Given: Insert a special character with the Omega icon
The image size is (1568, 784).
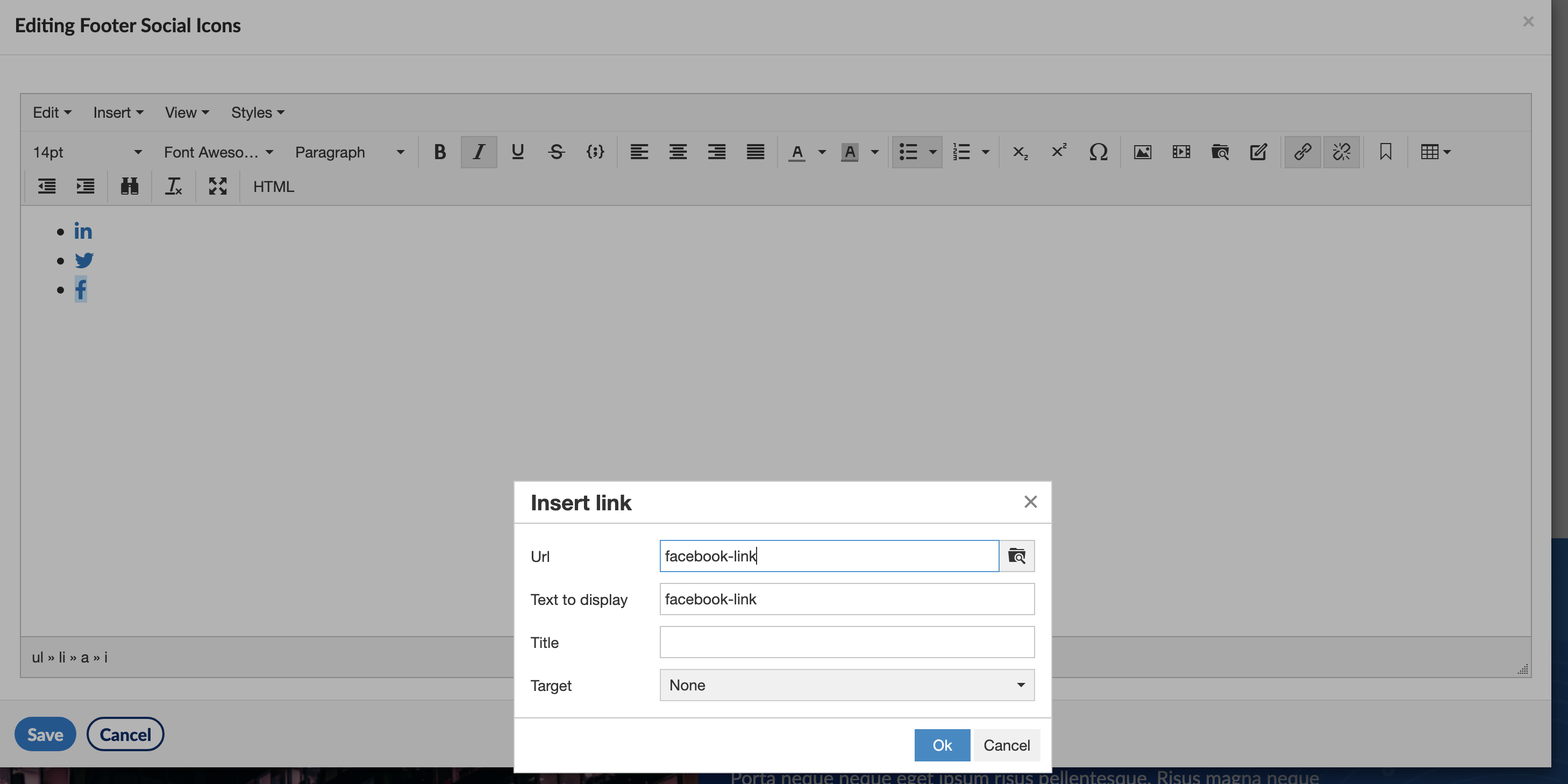Looking at the screenshot, I should [1098, 152].
